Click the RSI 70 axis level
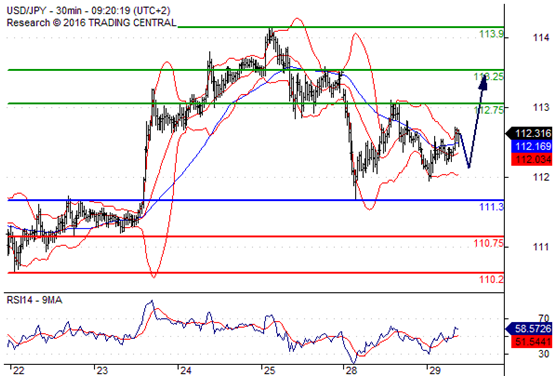 544,318
